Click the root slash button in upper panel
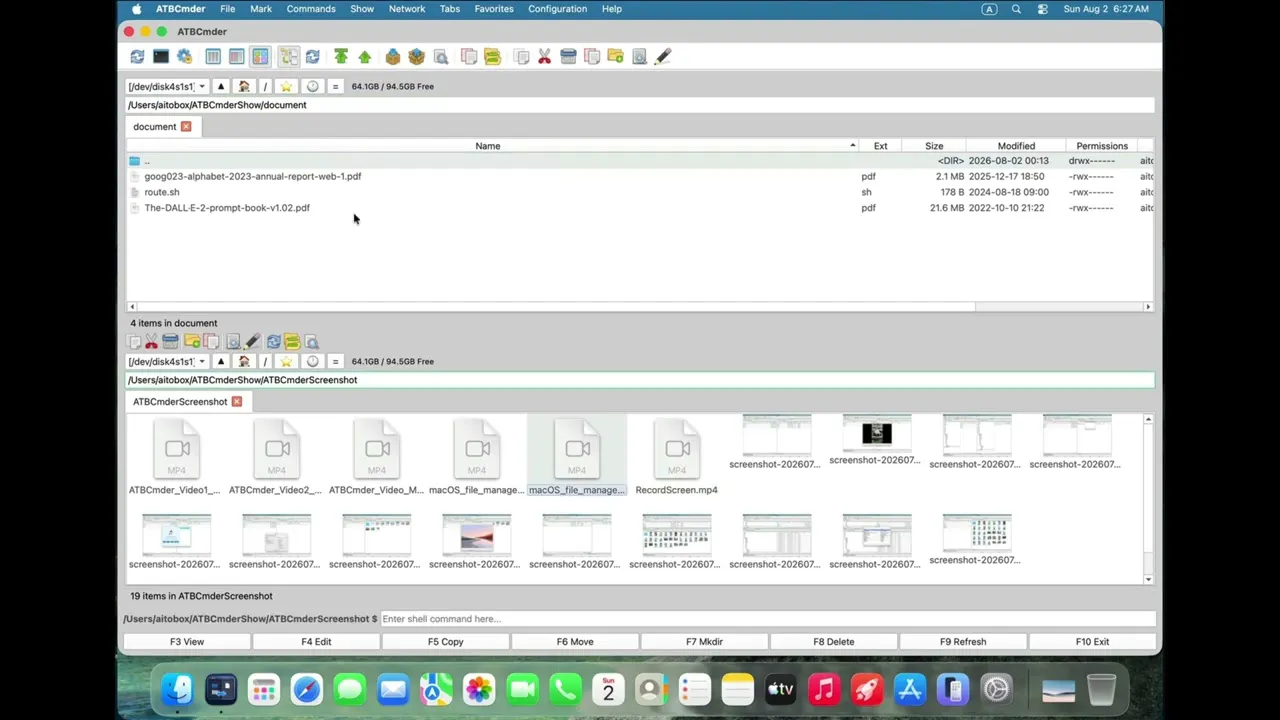This screenshot has height=720, width=1280. (x=265, y=86)
